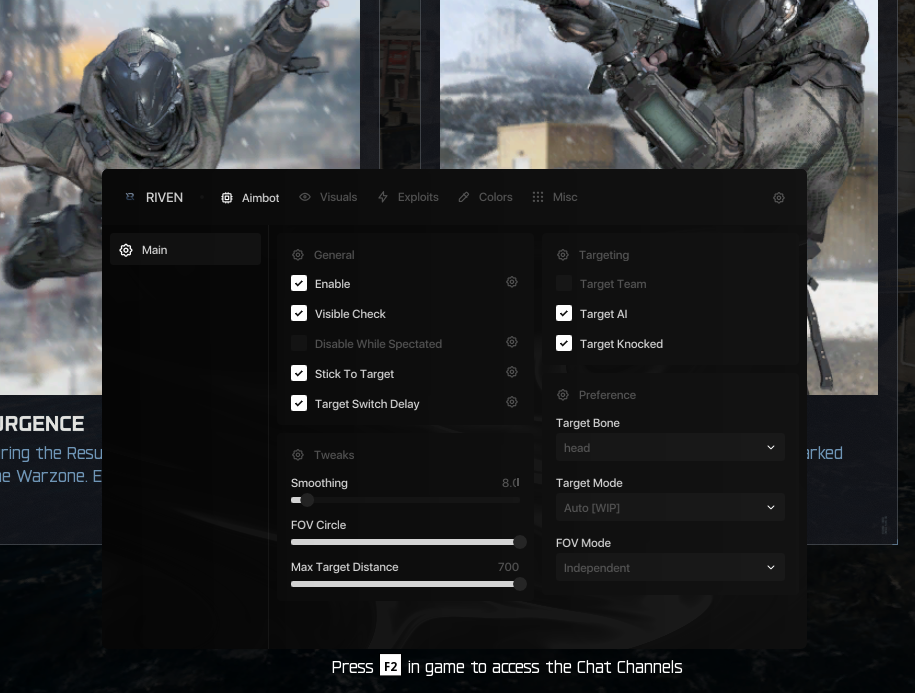Click the FOV Mode label
Image resolution: width=915 pixels, height=693 pixels.
tap(583, 543)
